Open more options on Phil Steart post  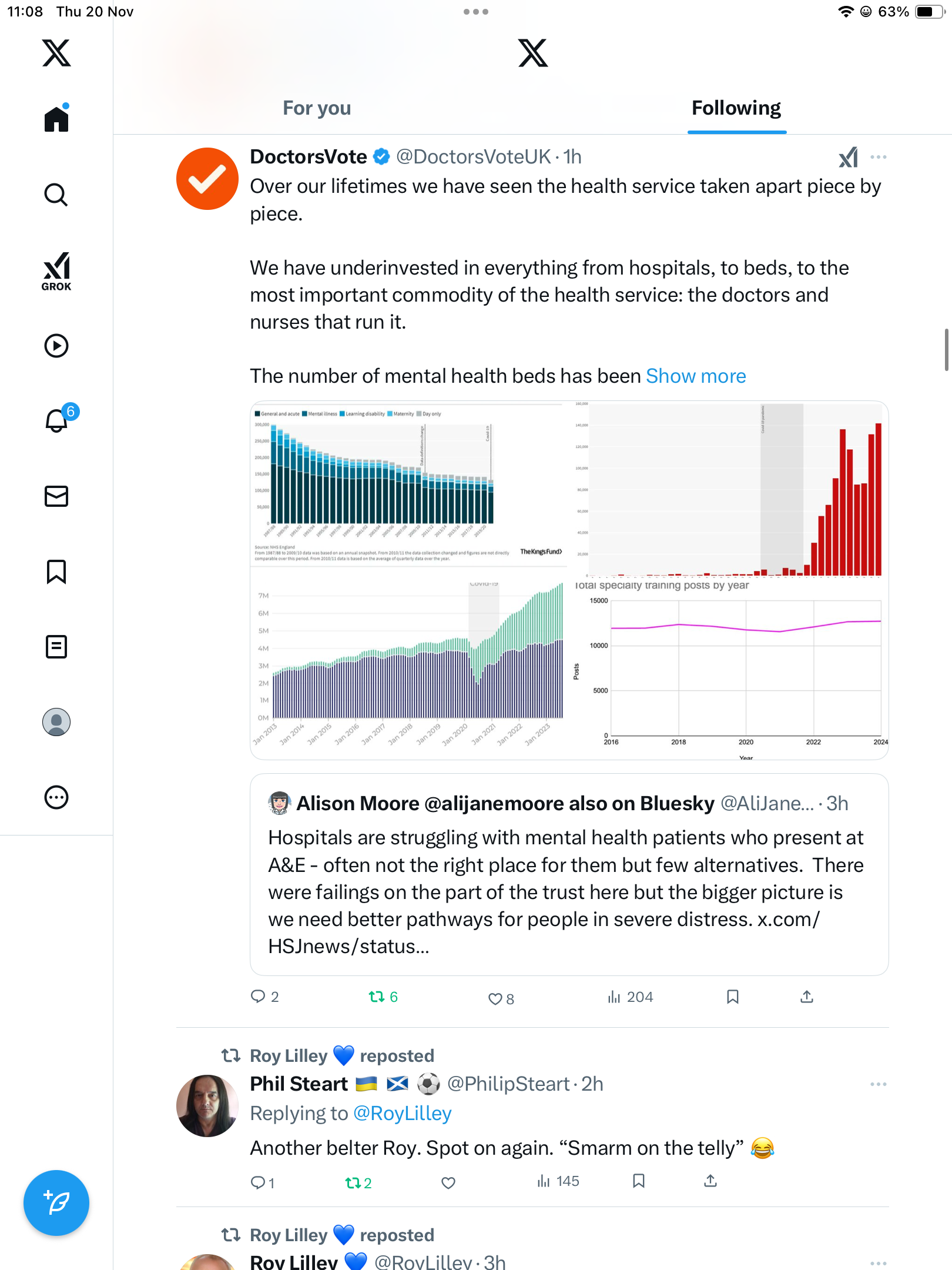coord(878,1084)
